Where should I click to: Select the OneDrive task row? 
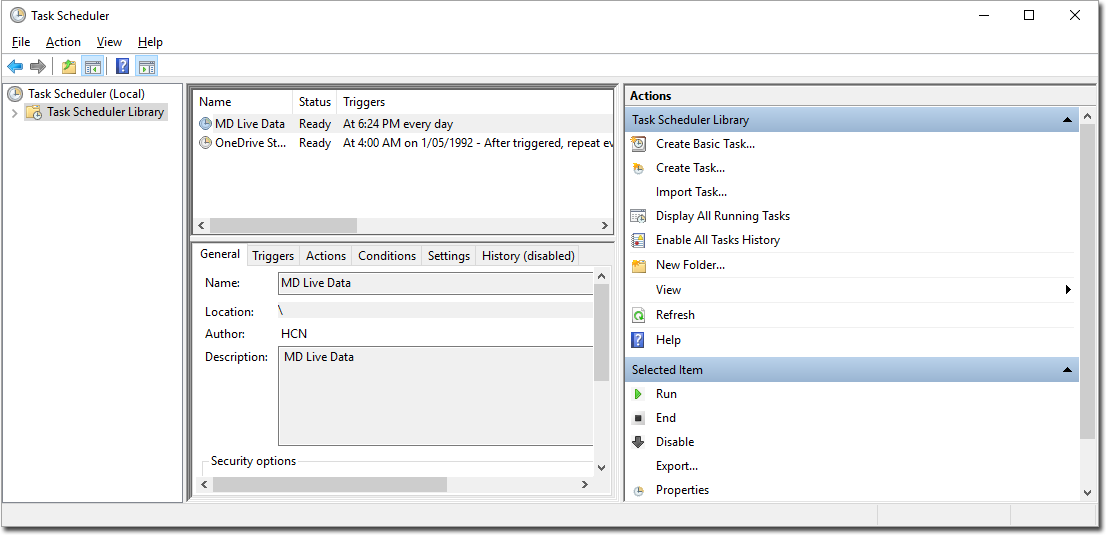250,143
